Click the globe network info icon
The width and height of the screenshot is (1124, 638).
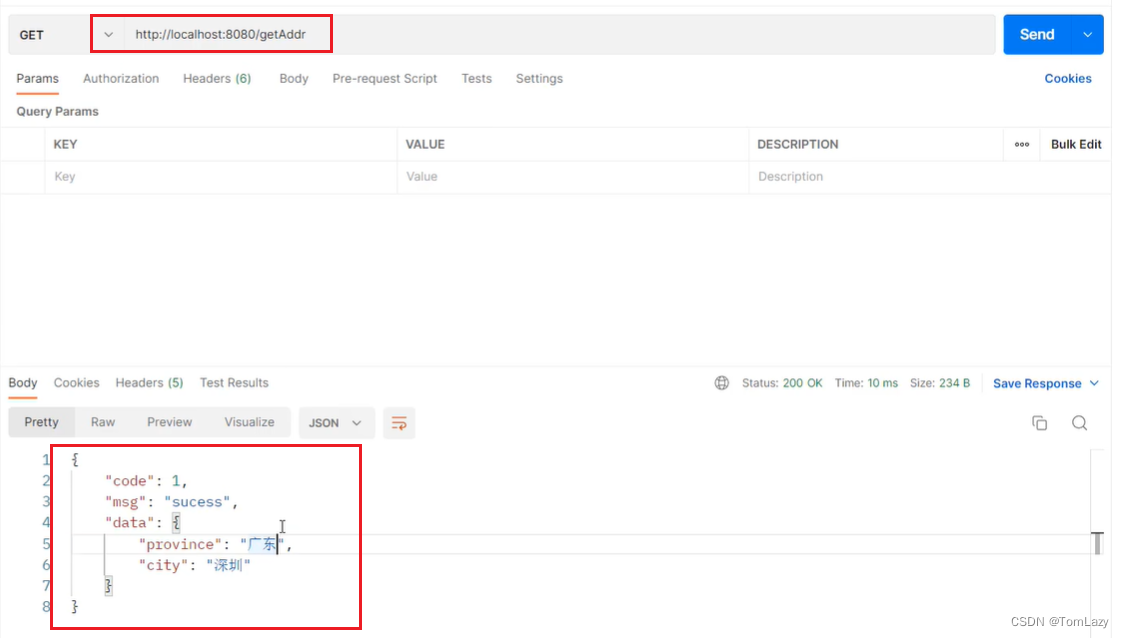(723, 383)
